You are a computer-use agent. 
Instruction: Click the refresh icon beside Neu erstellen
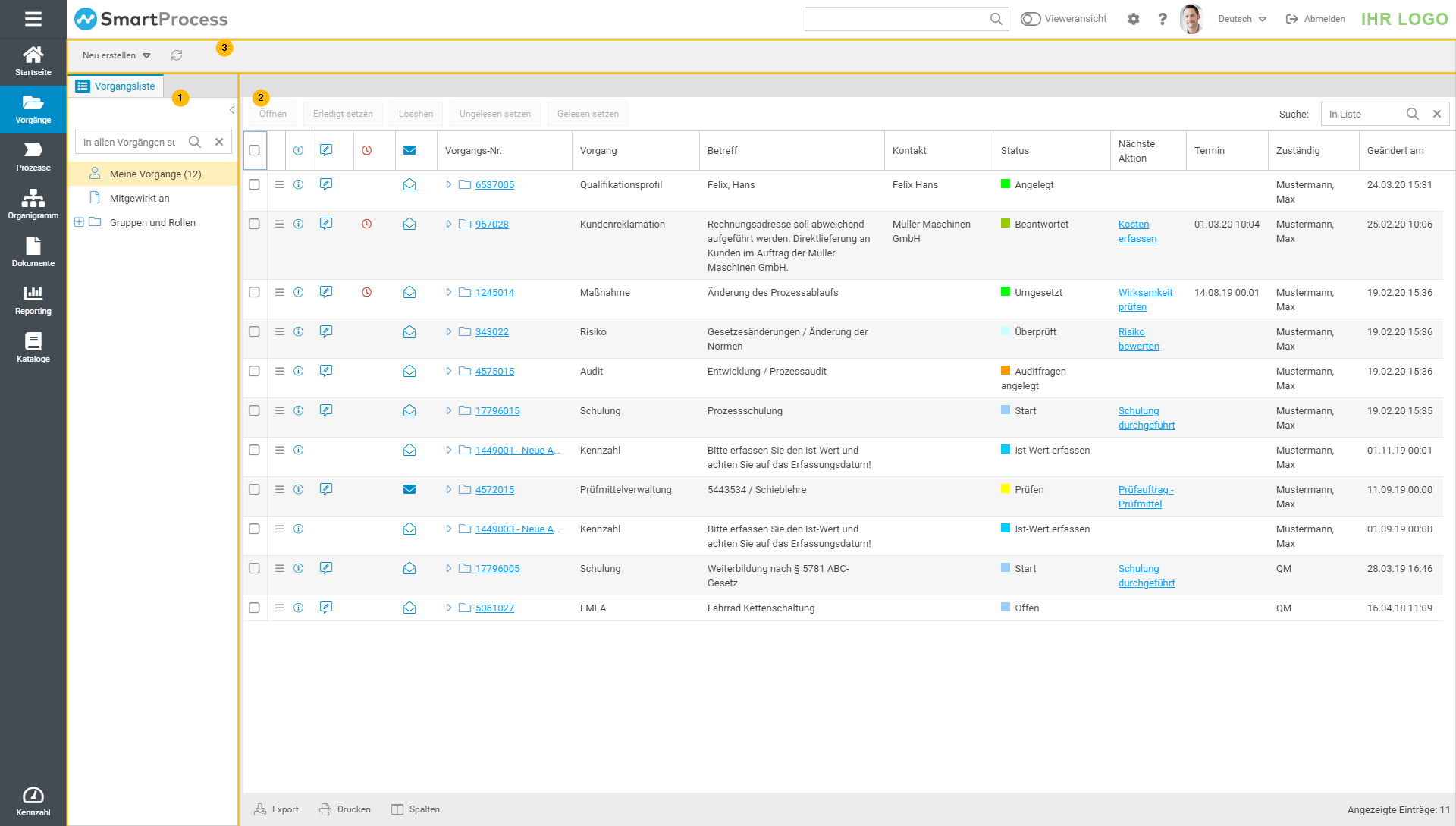click(x=177, y=55)
